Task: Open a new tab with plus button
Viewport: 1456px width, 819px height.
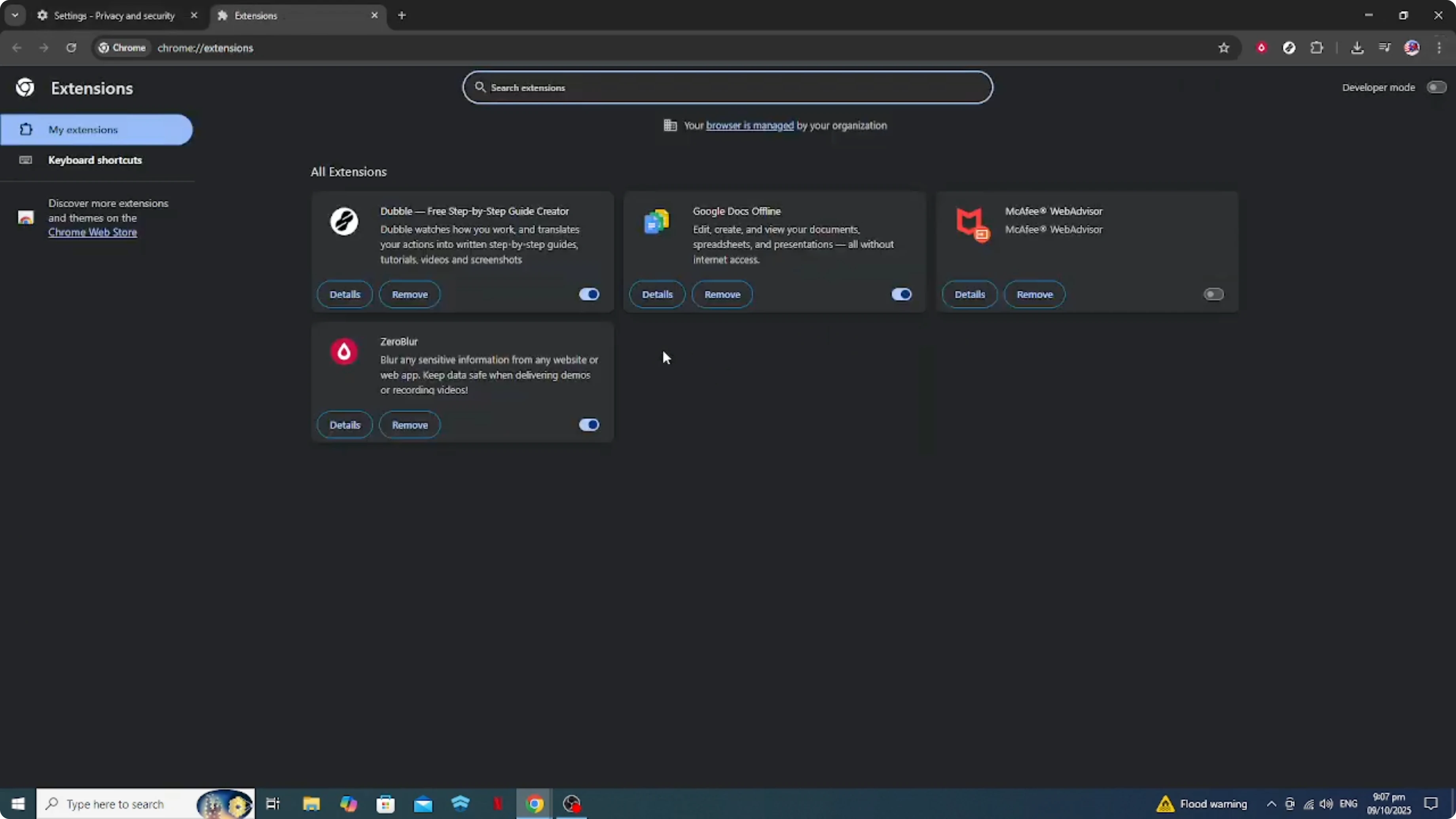Action: coord(402,15)
